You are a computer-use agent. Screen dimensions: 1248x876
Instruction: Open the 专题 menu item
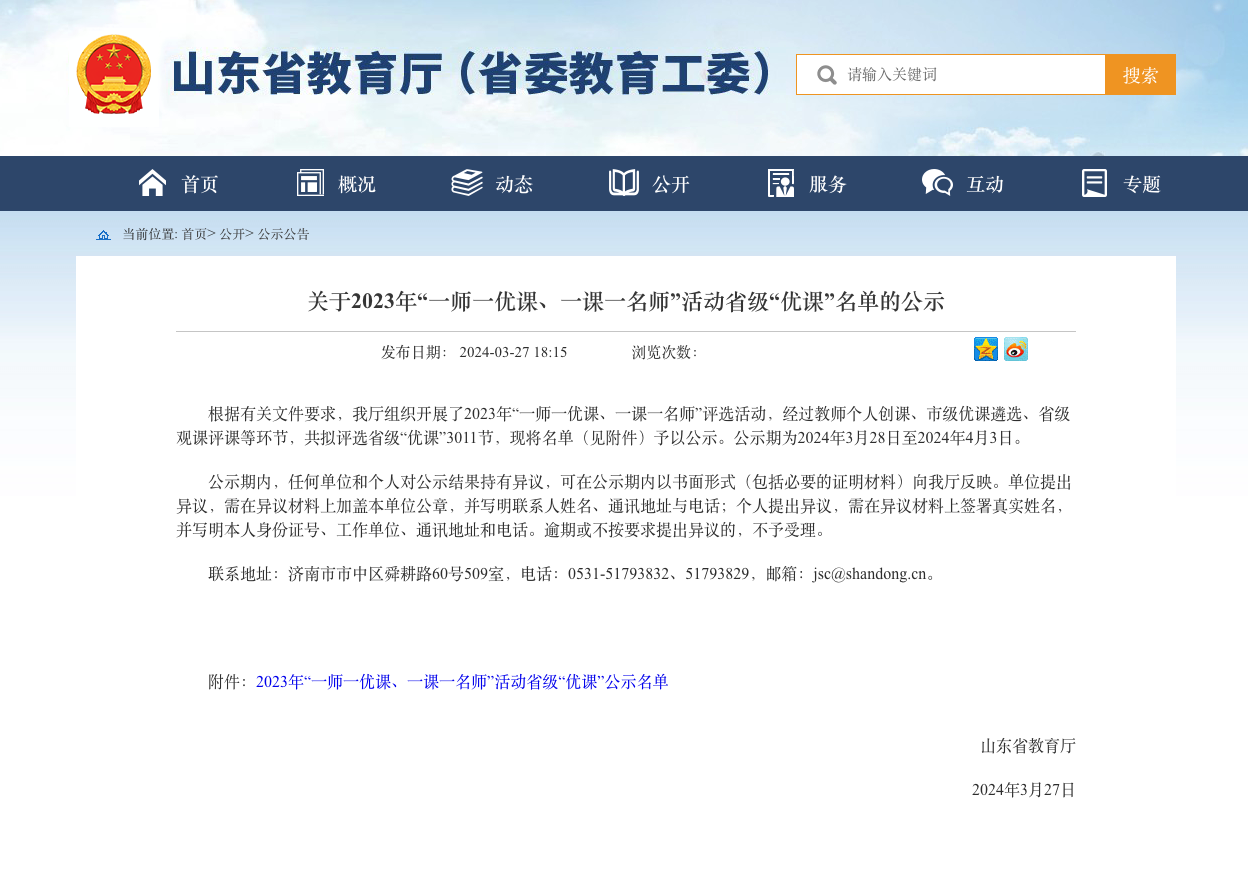pos(1142,184)
